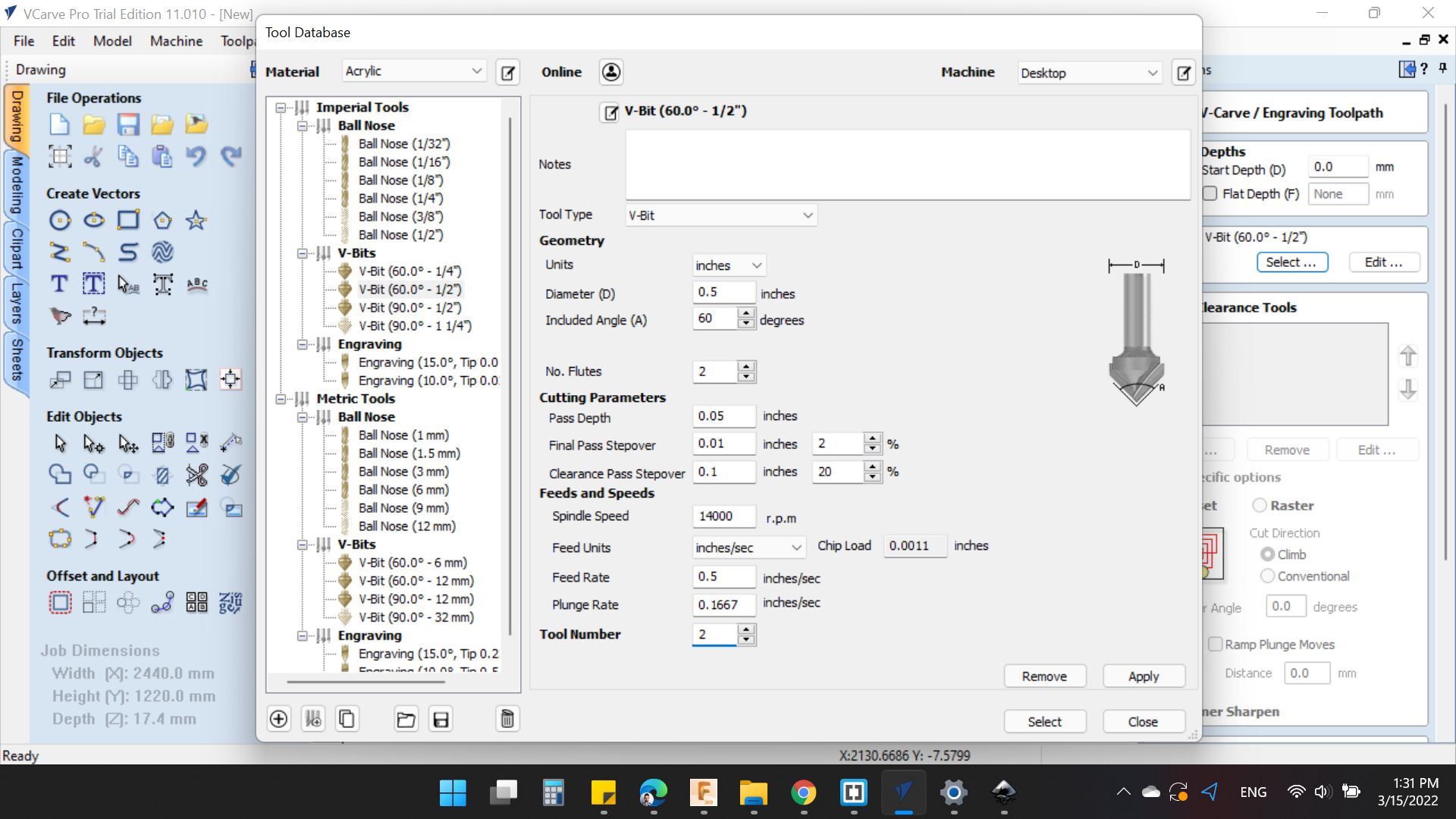This screenshot has height=819, width=1456.
Task: Click the Copy tool icon in Tool Database
Action: [x=347, y=719]
